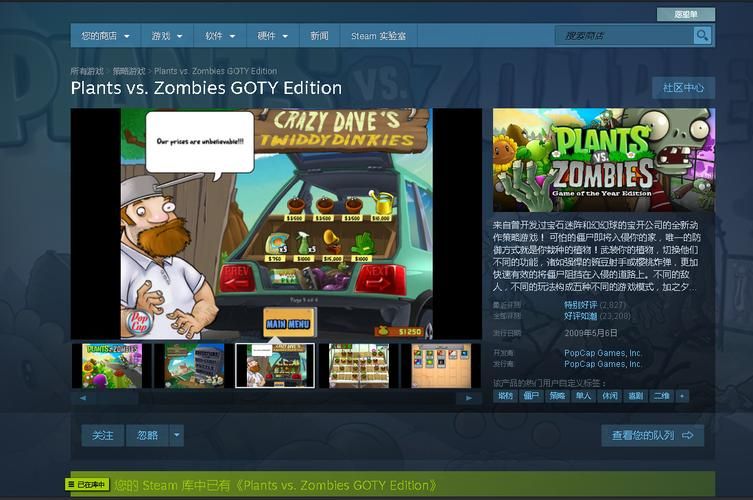
Task: Click the 塔防 tag
Action: click(x=505, y=396)
